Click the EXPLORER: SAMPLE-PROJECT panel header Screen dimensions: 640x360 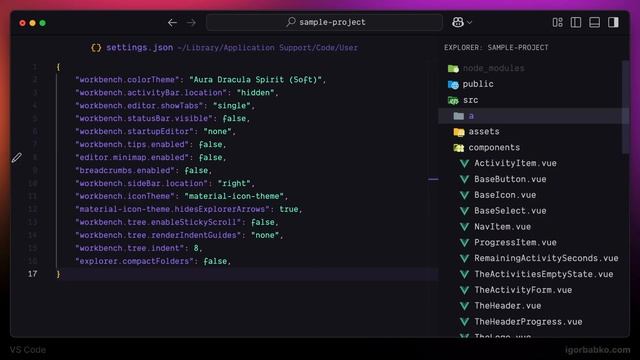[x=496, y=47]
